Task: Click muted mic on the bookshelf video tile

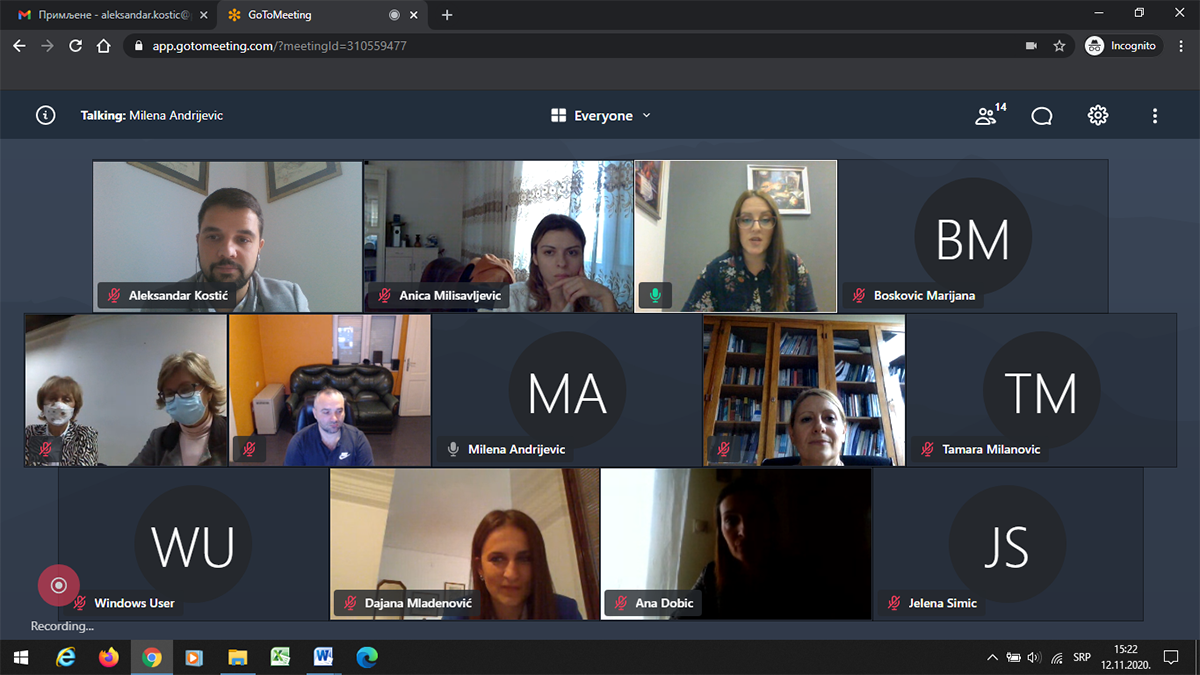Action: point(724,449)
